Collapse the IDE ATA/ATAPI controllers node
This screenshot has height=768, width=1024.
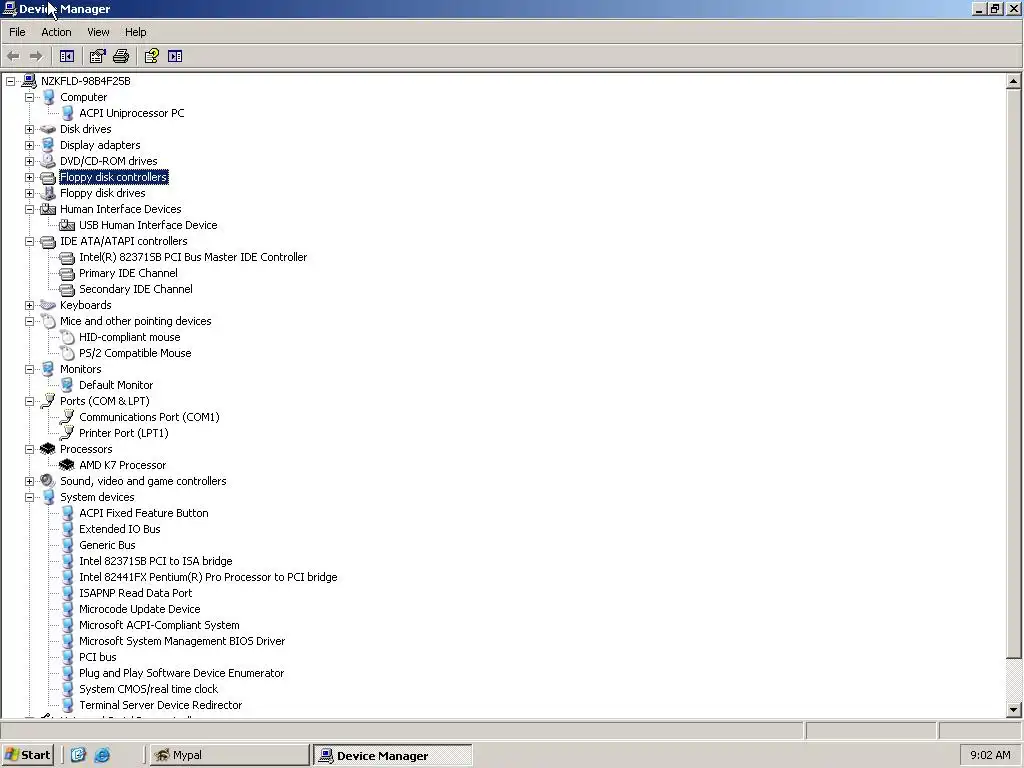point(29,241)
